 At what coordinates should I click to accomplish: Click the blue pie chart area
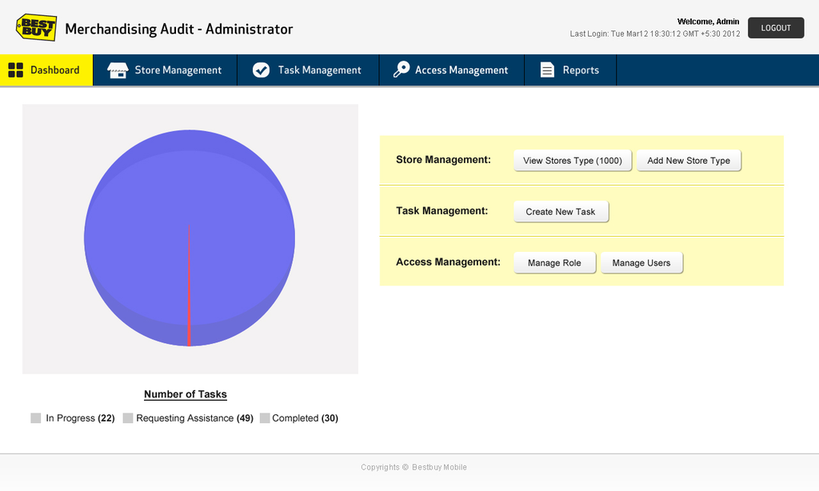[x=140, y=230]
